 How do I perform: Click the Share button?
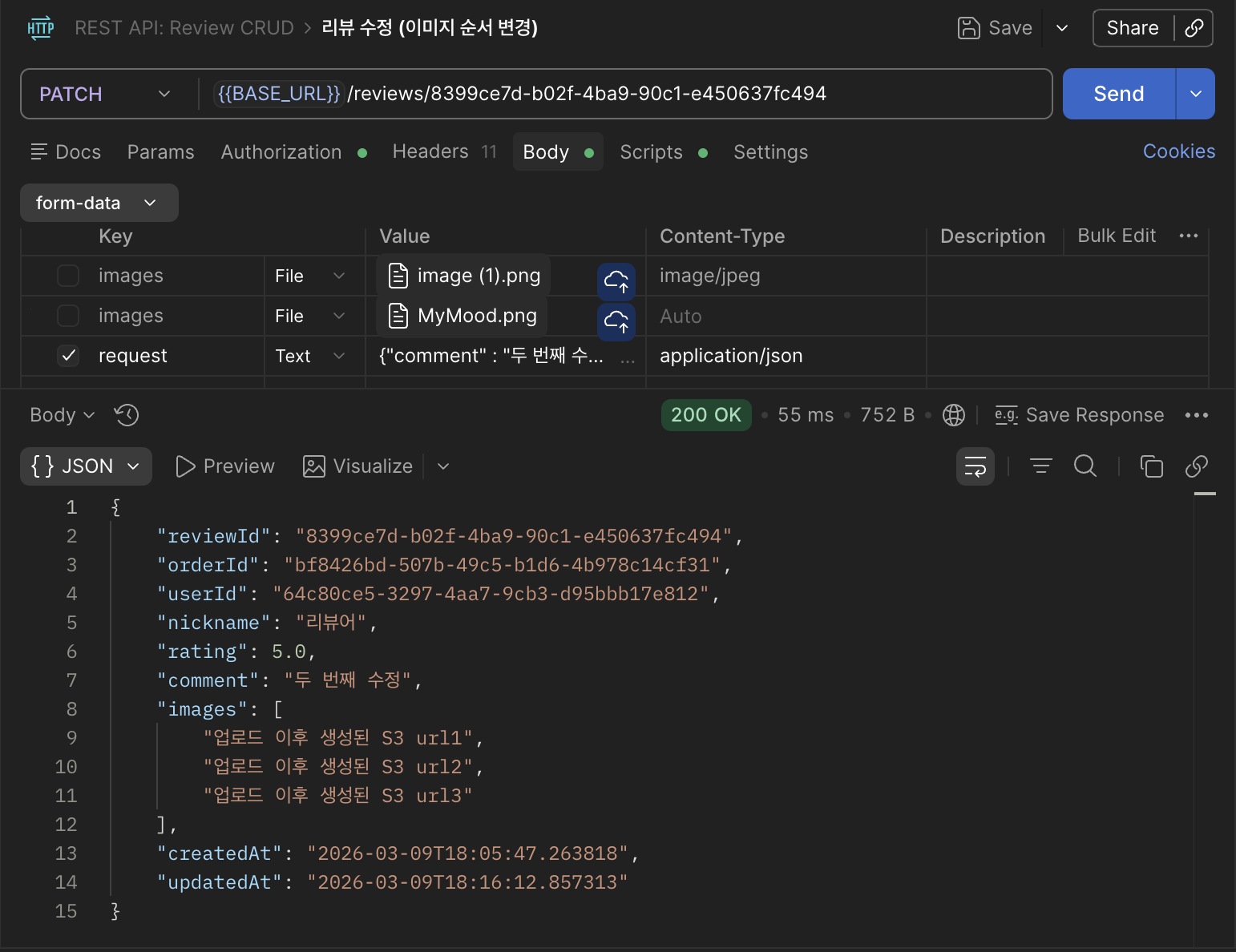(1133, 28)
